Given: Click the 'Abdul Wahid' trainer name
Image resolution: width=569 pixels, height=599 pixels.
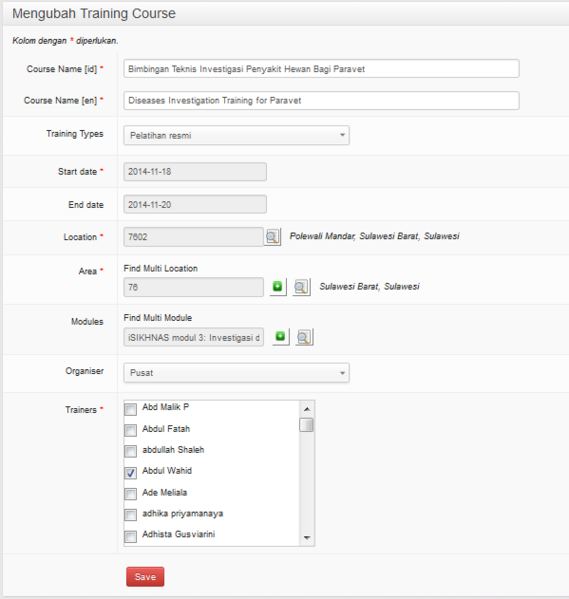Looking at the screenshot, I should pyautogui.click(x=167, y=471).
